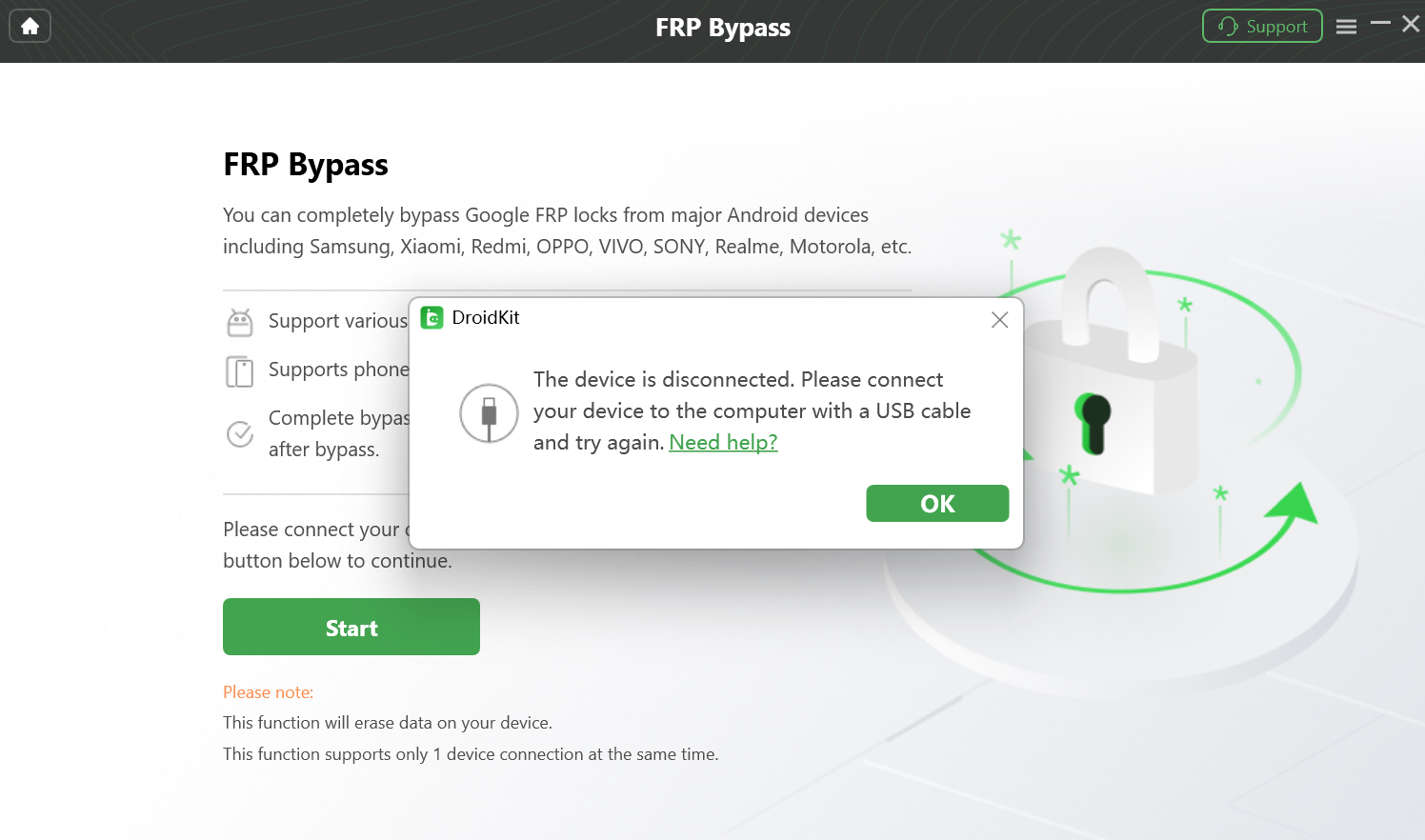Open the Support button
The width and height of the screenshot is (1425, 840).
pos(1262,26)
